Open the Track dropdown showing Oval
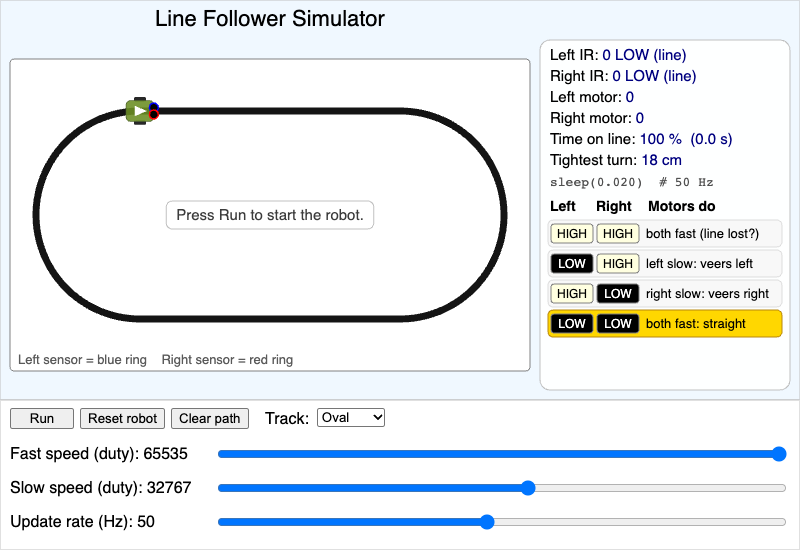Screen dimensions: 800x552 [x=351, y=418]
